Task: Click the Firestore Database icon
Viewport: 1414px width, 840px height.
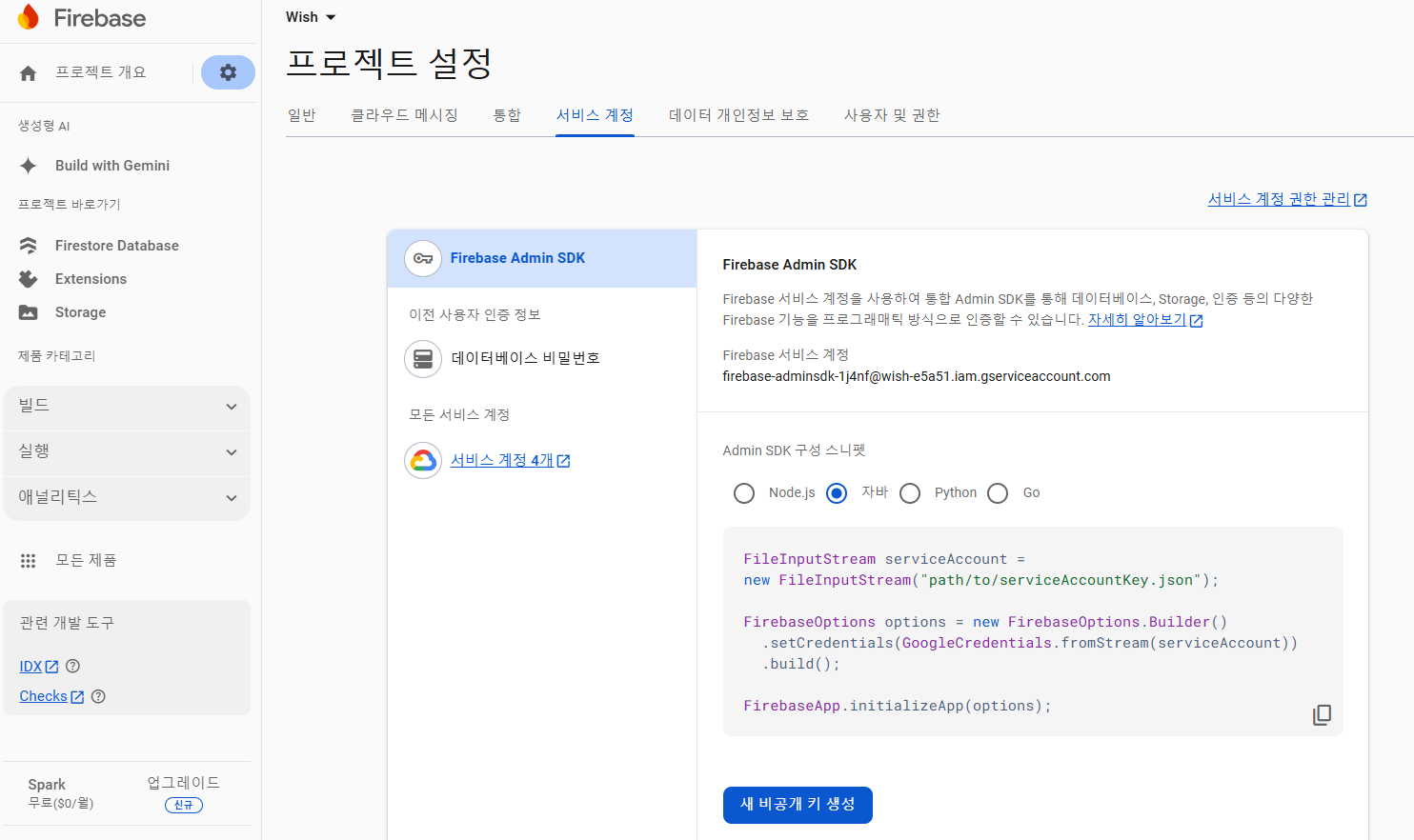Action: (x=29, y=246)
